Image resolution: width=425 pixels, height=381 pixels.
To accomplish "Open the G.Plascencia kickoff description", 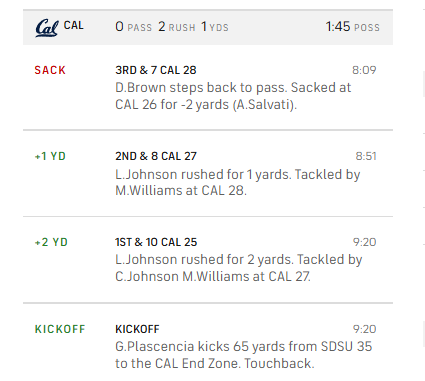I will (244, 355).
